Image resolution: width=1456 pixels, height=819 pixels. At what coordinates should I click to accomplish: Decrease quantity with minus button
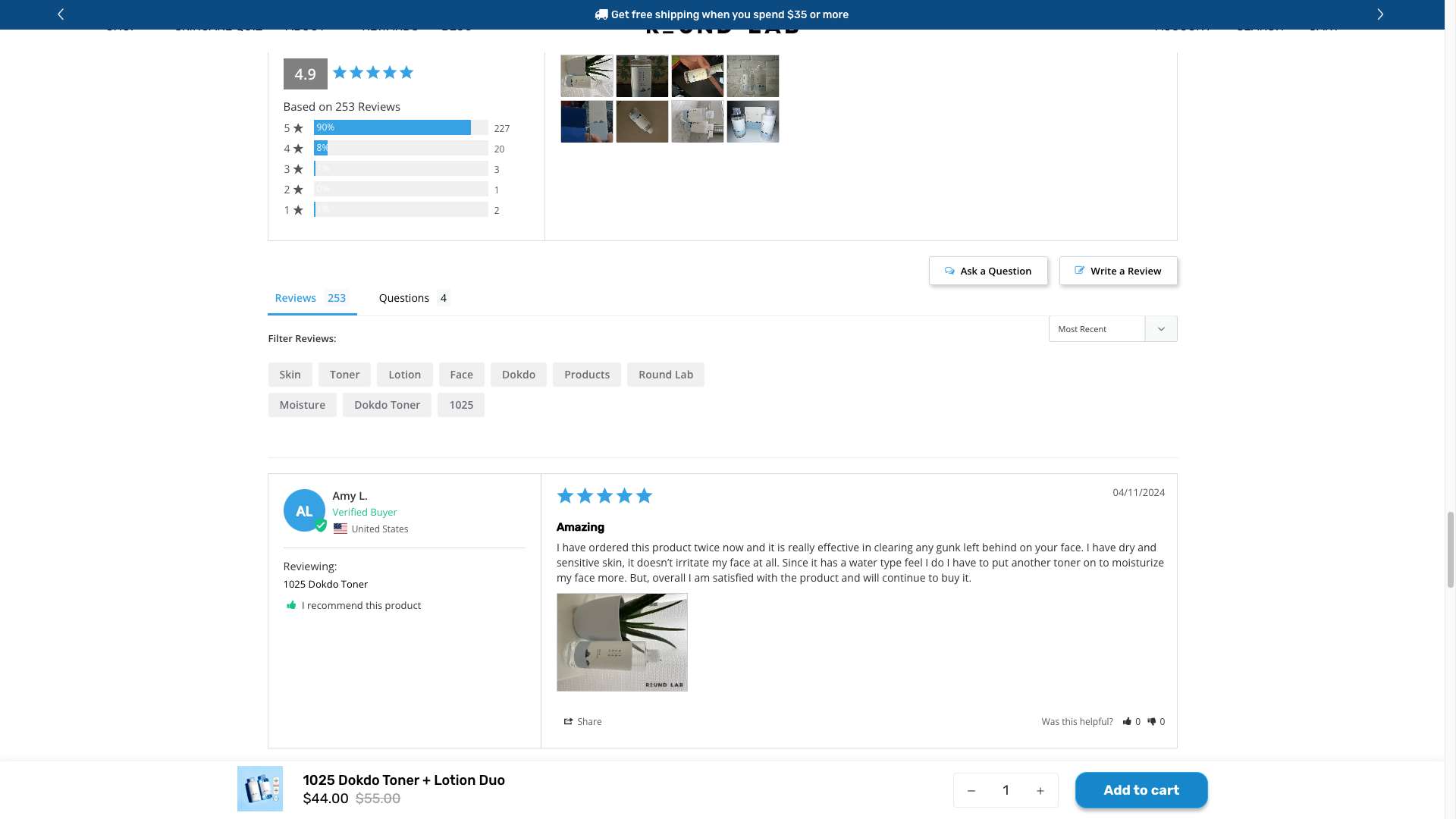pos(971,791)
